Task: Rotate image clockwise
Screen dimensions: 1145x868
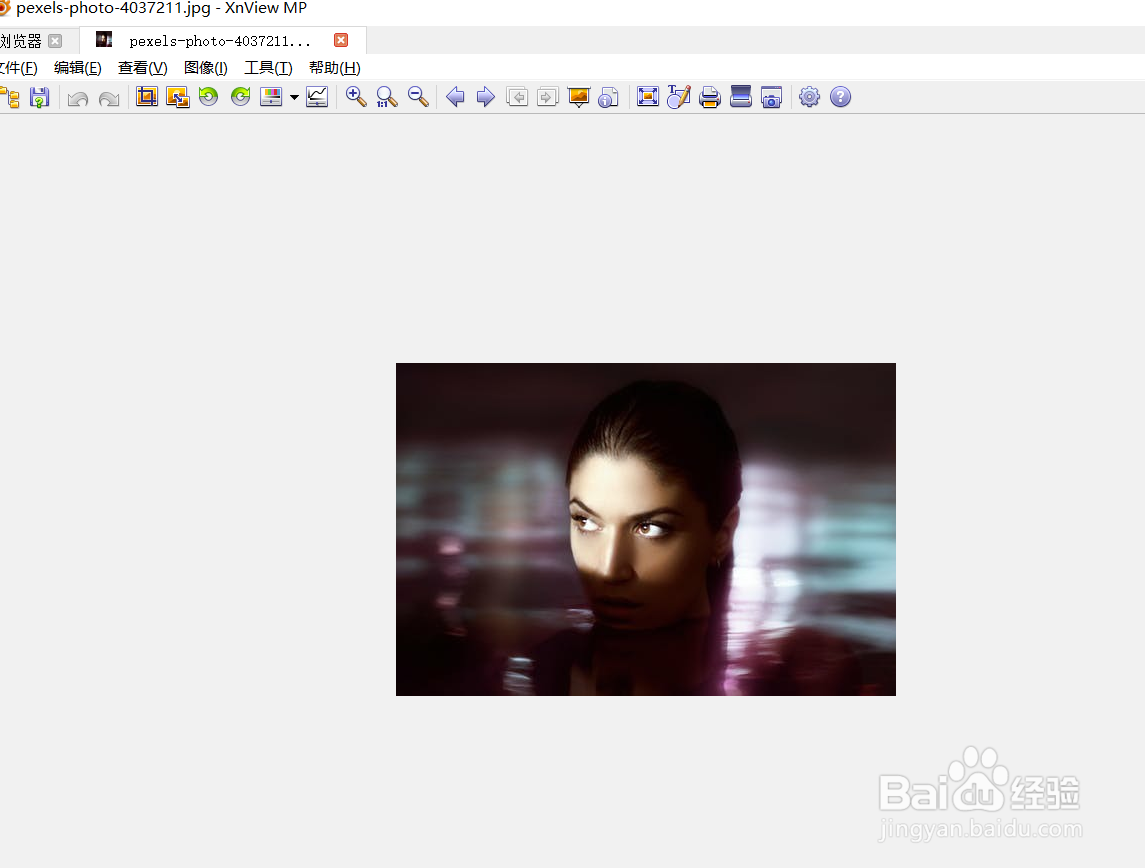Action: [x=240, y=96]
